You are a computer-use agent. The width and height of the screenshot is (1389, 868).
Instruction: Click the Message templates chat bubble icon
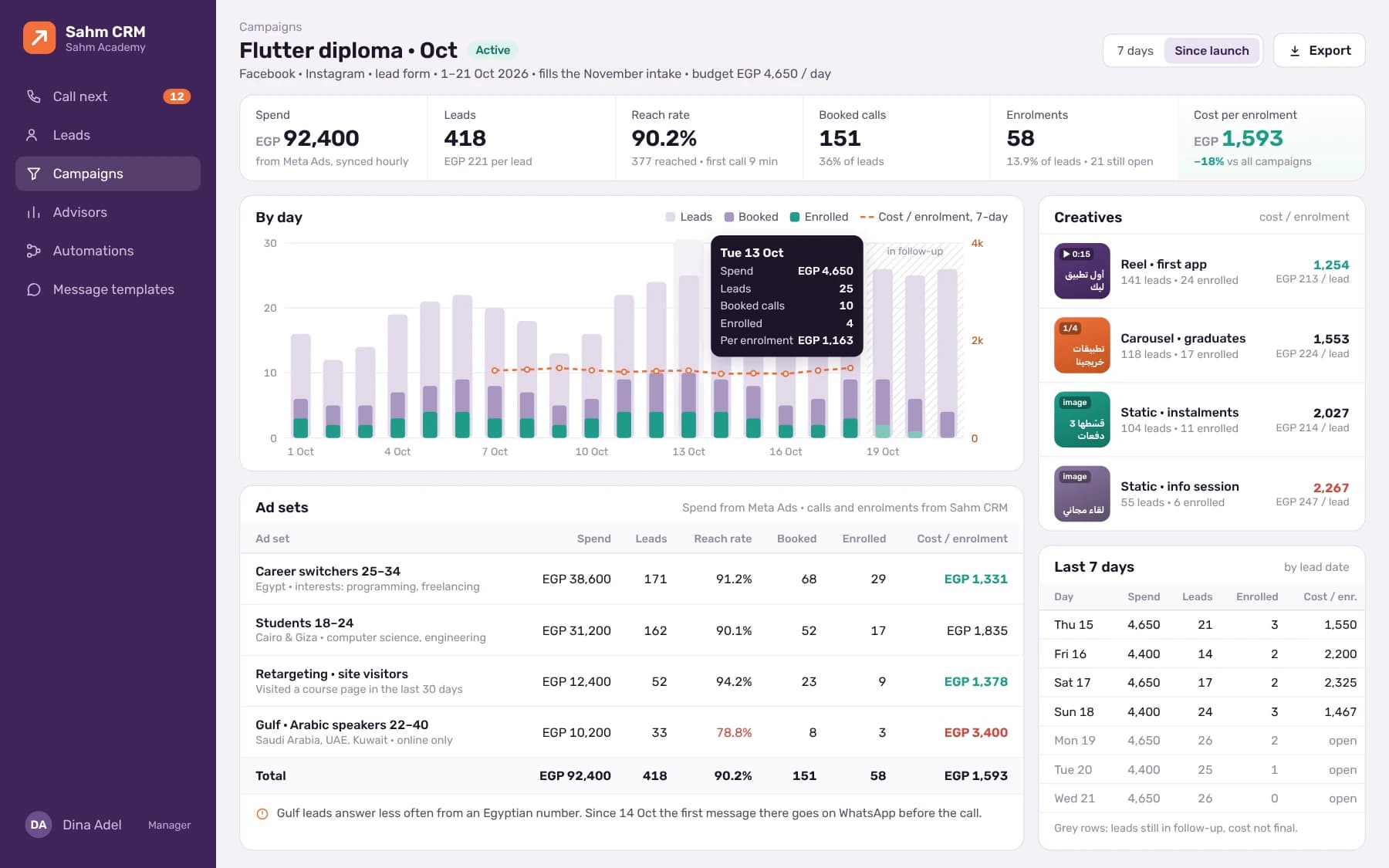click(33, 289)
